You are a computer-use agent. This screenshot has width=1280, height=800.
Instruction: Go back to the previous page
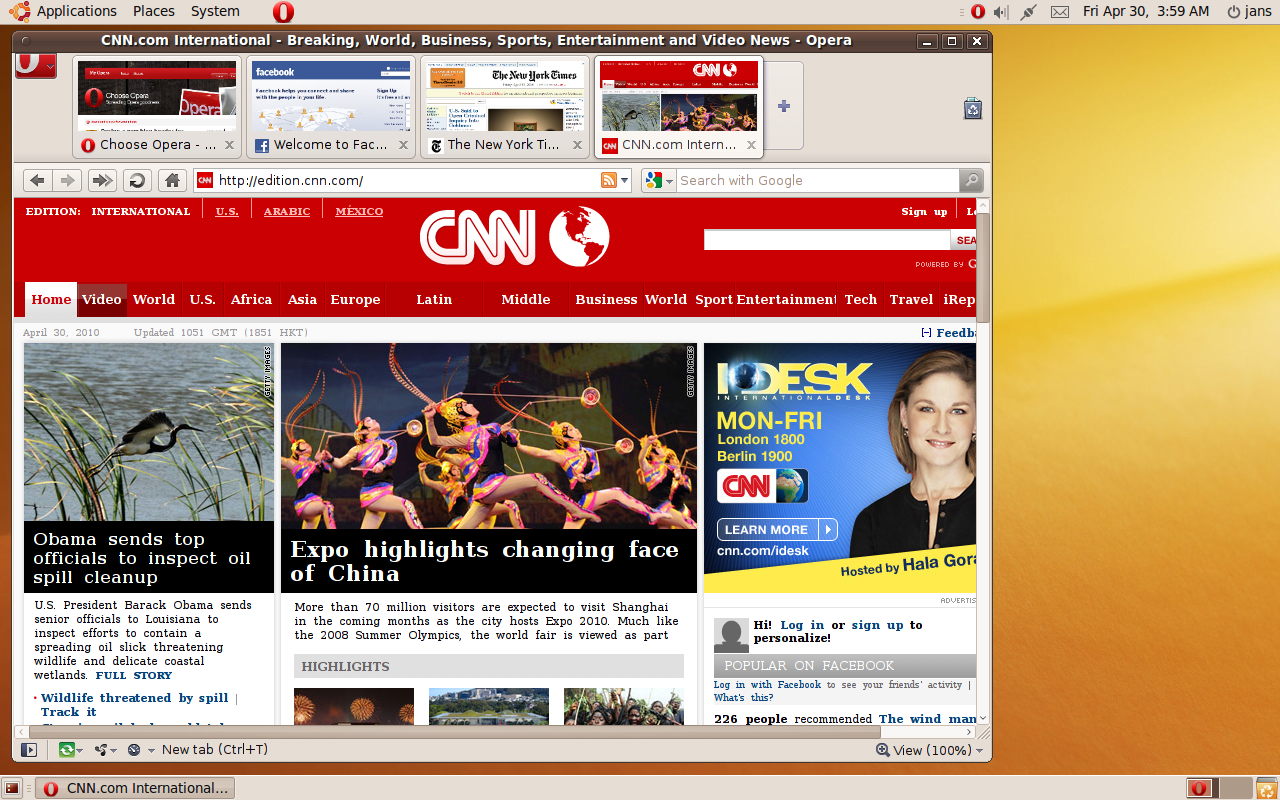point(37,180)
